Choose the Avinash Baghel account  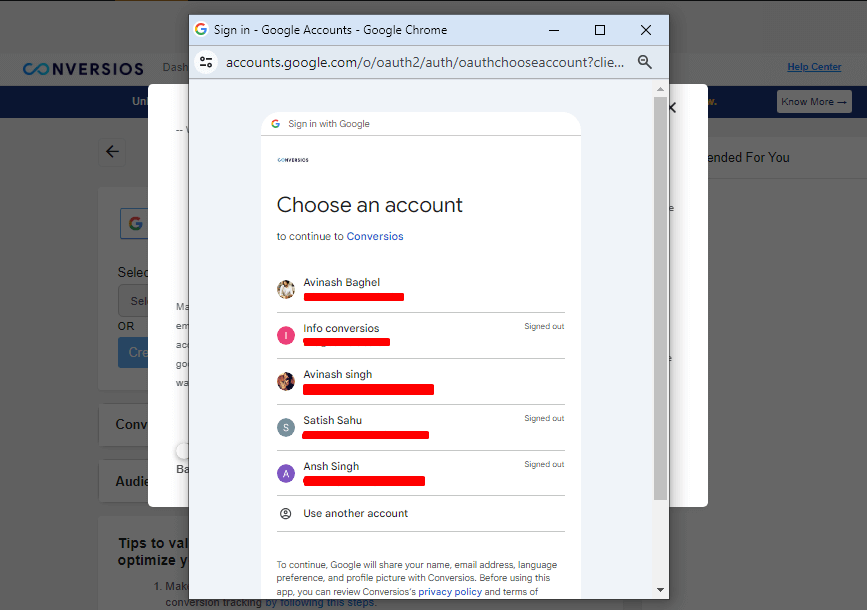click(421, 289)
